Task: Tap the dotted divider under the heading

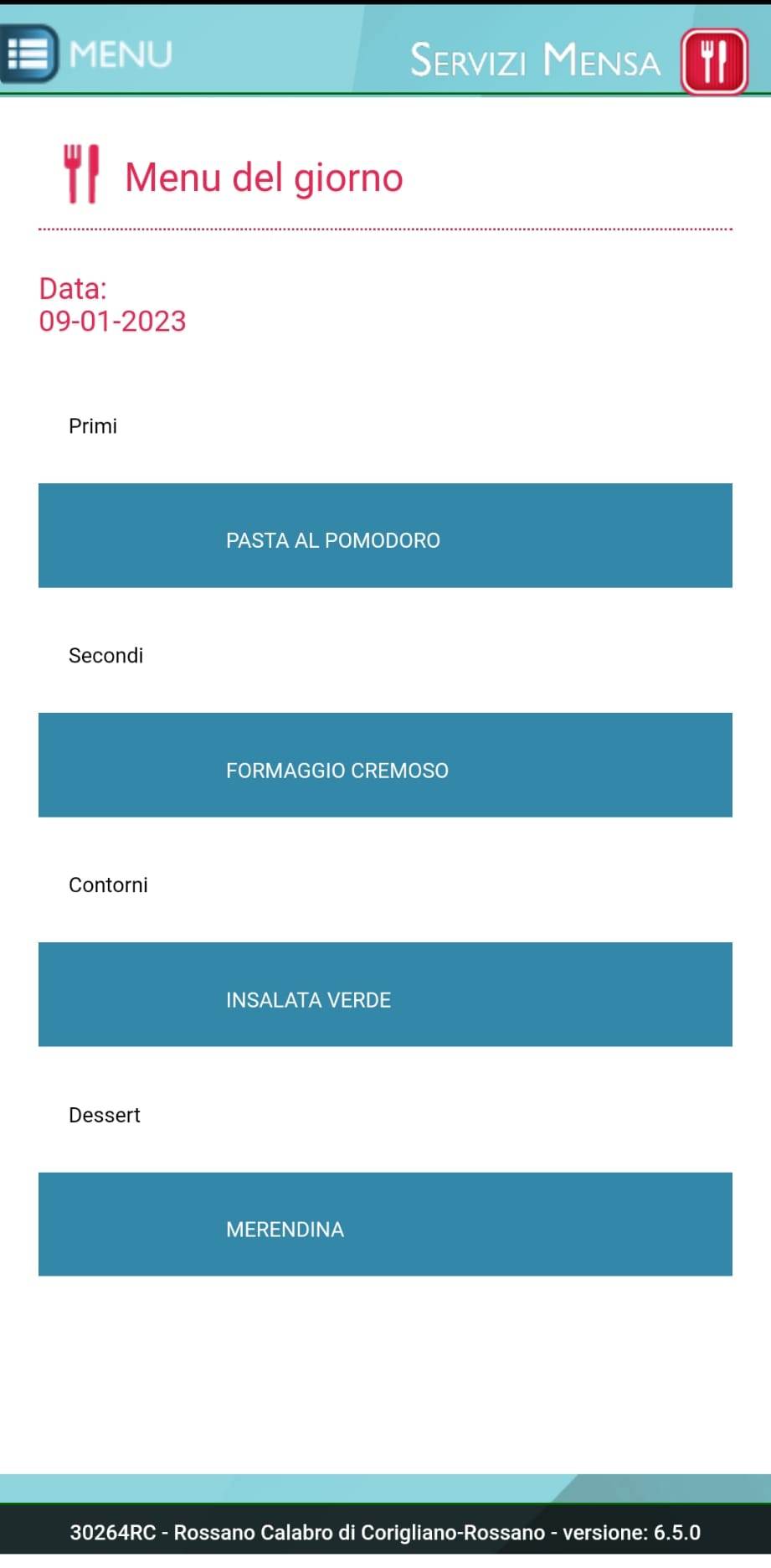Action: click(385, 229)
